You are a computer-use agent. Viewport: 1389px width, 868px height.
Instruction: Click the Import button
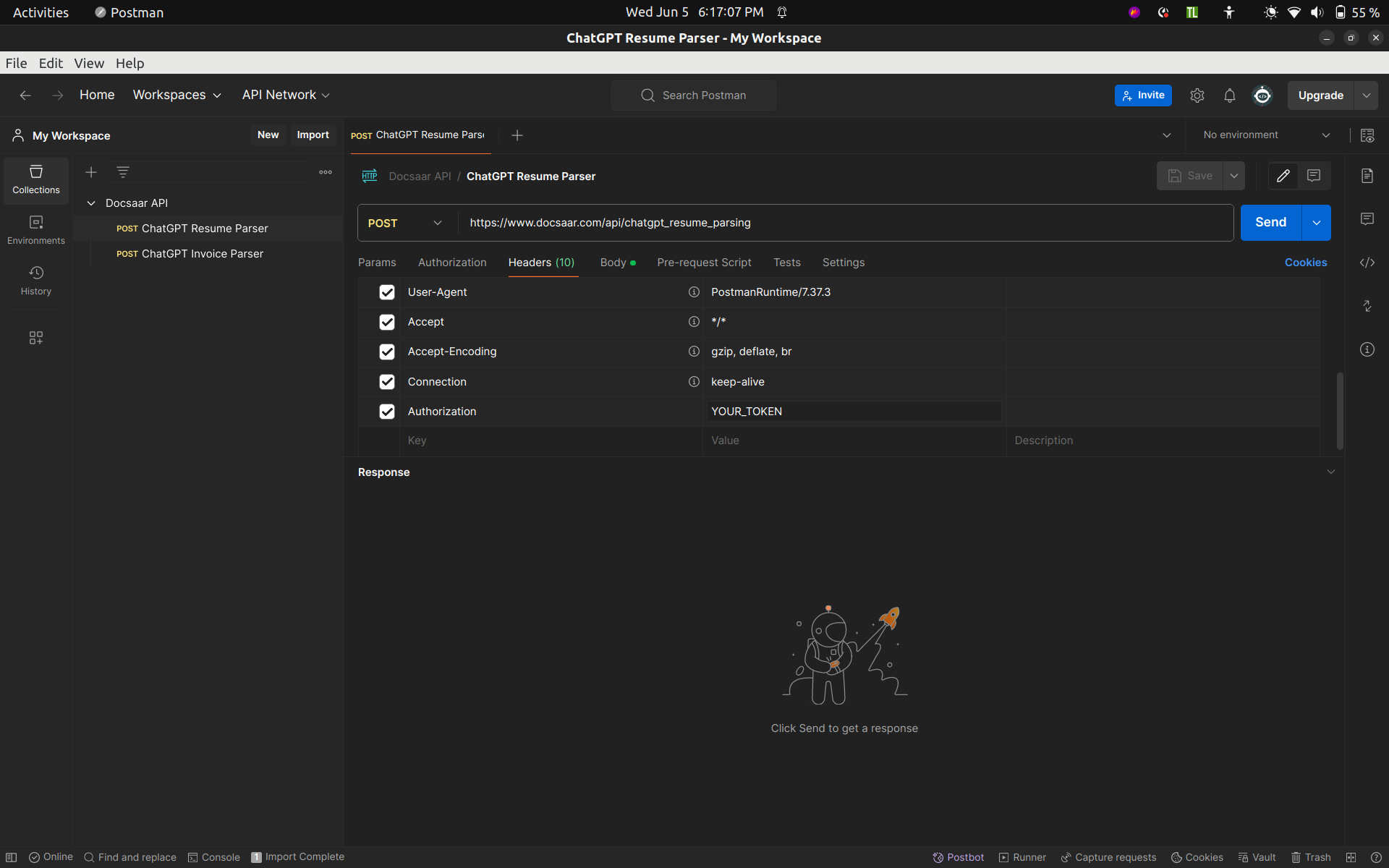point(313,135)
